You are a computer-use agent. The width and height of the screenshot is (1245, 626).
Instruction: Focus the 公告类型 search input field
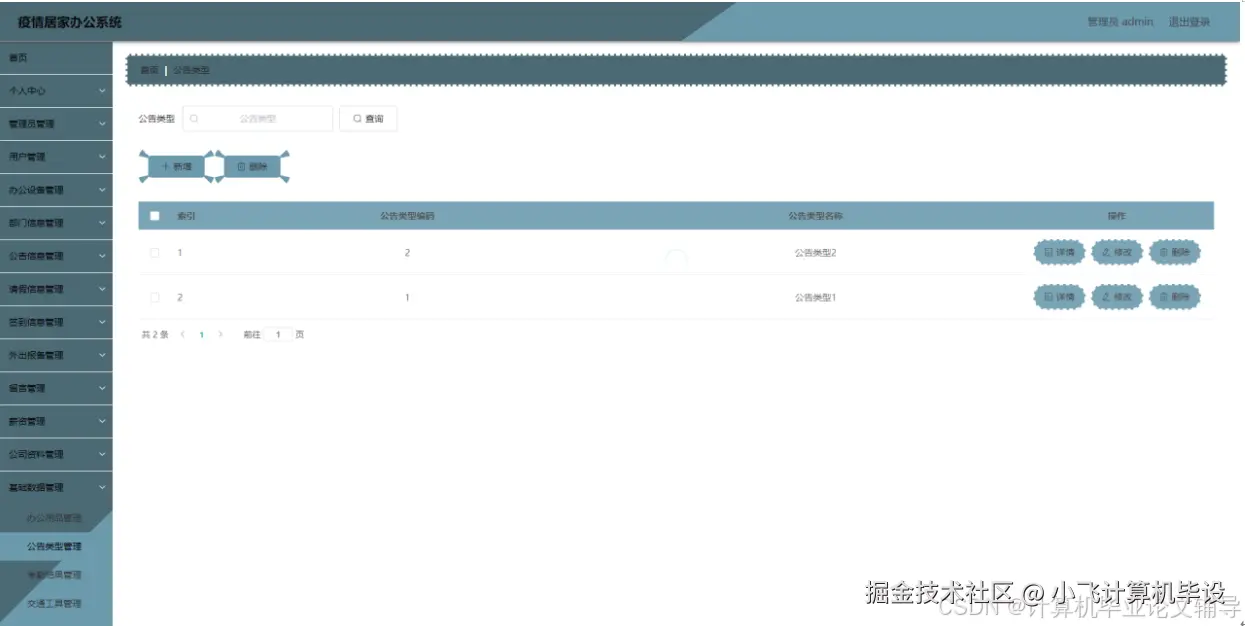click(x=258, y=119)
